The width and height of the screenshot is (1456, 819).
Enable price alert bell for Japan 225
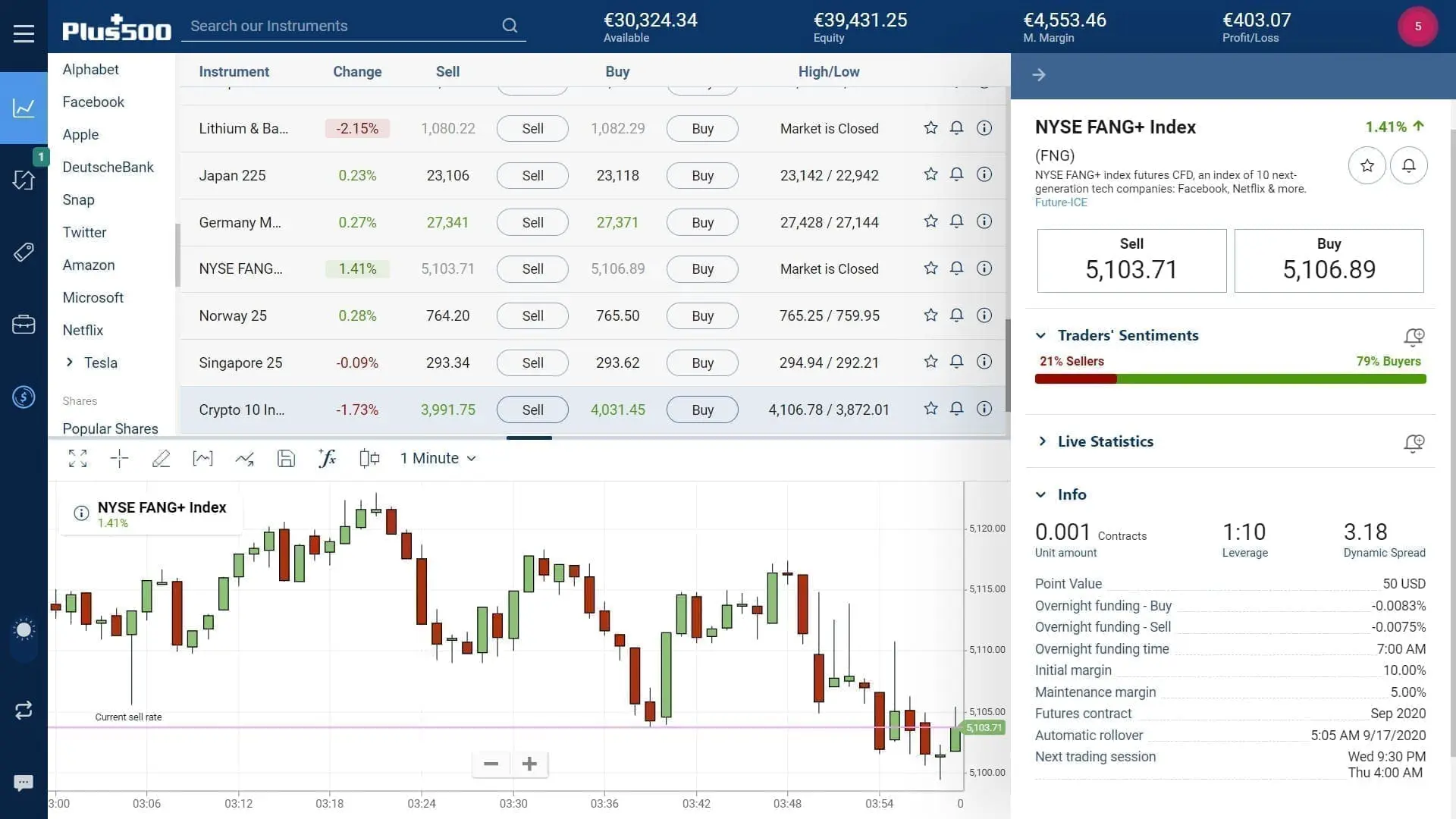coord(956,174)
